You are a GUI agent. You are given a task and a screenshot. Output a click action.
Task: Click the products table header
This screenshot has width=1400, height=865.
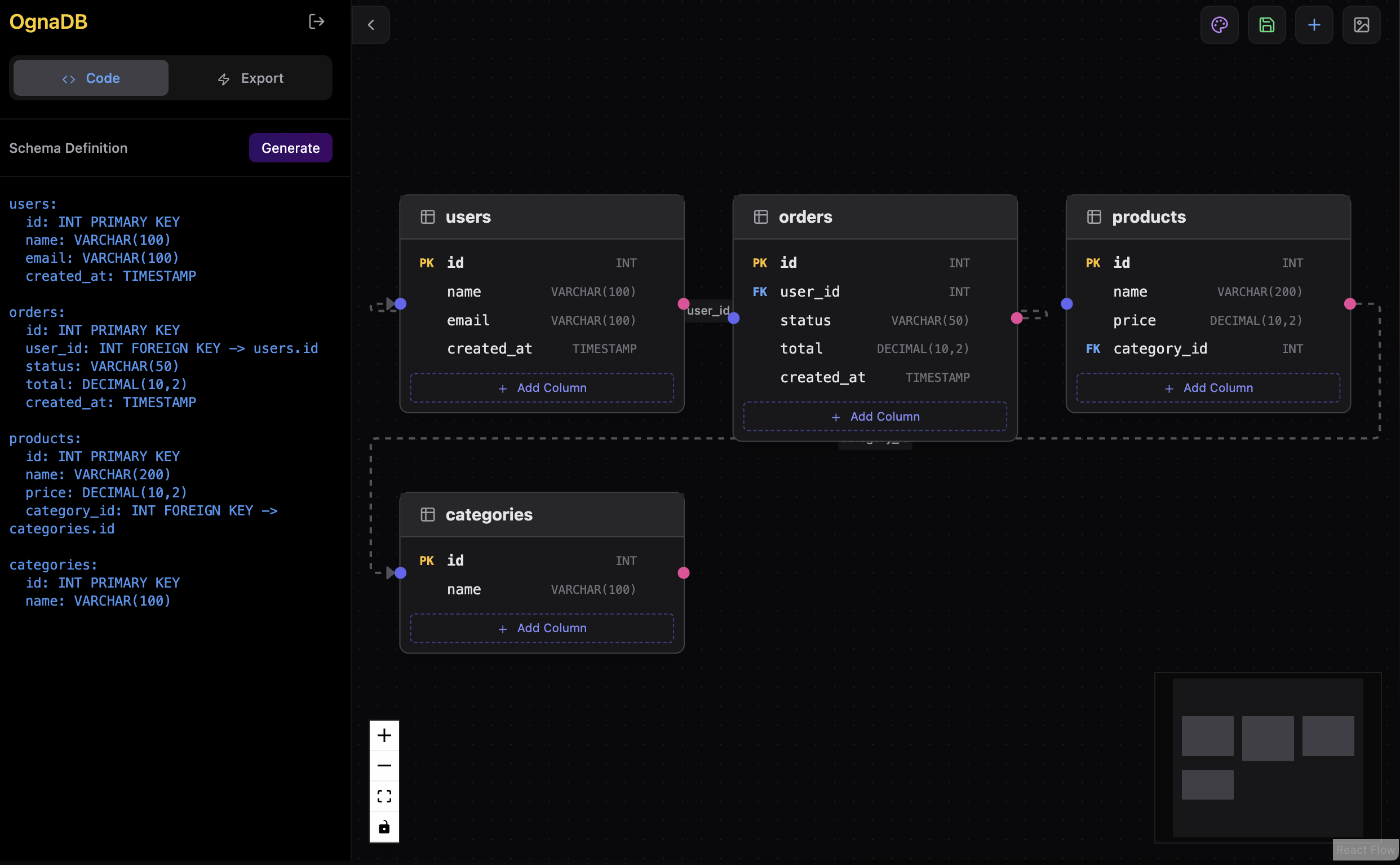tap(1207, 217)
